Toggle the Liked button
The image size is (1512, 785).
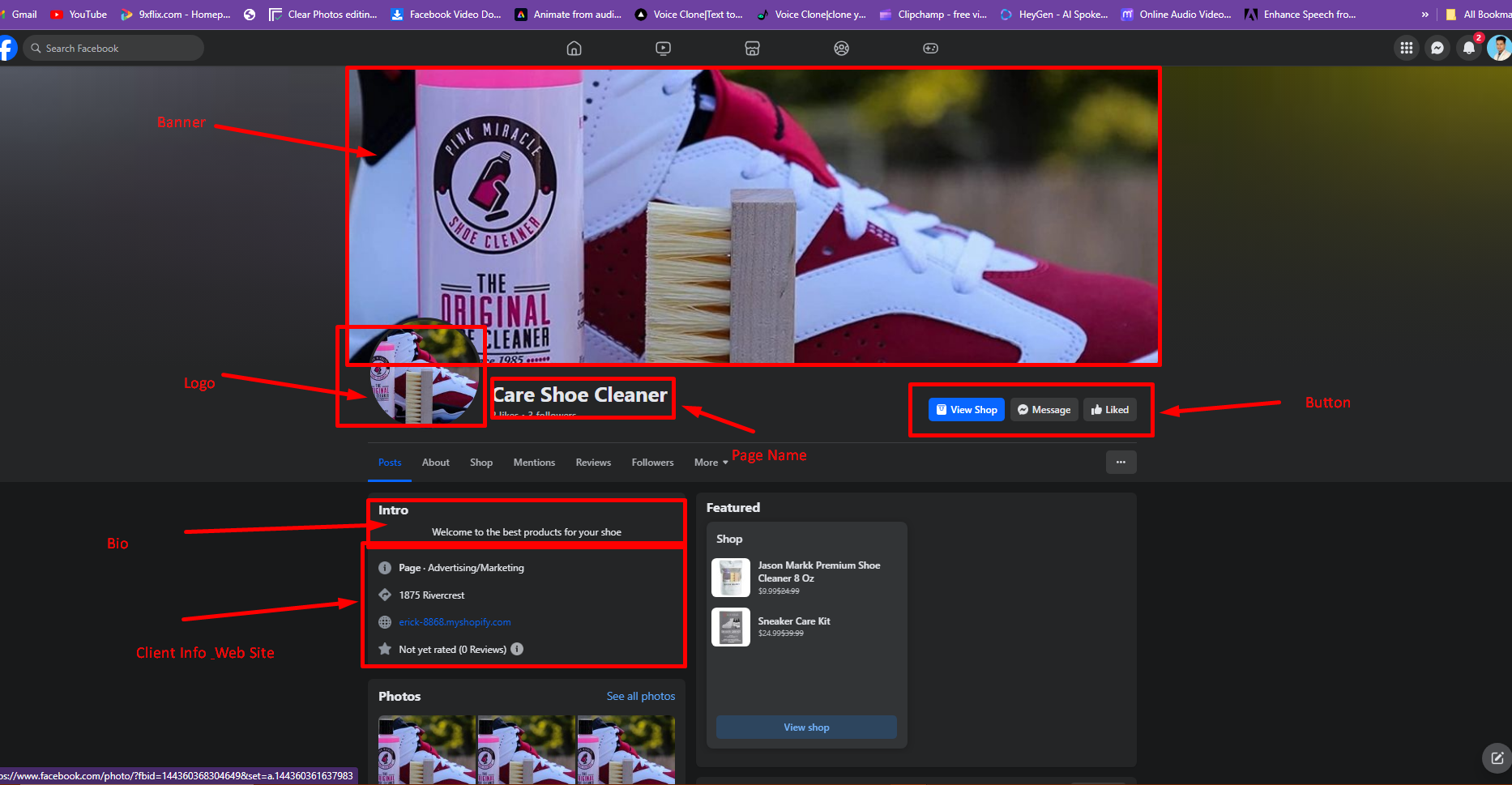point(1109,410)
